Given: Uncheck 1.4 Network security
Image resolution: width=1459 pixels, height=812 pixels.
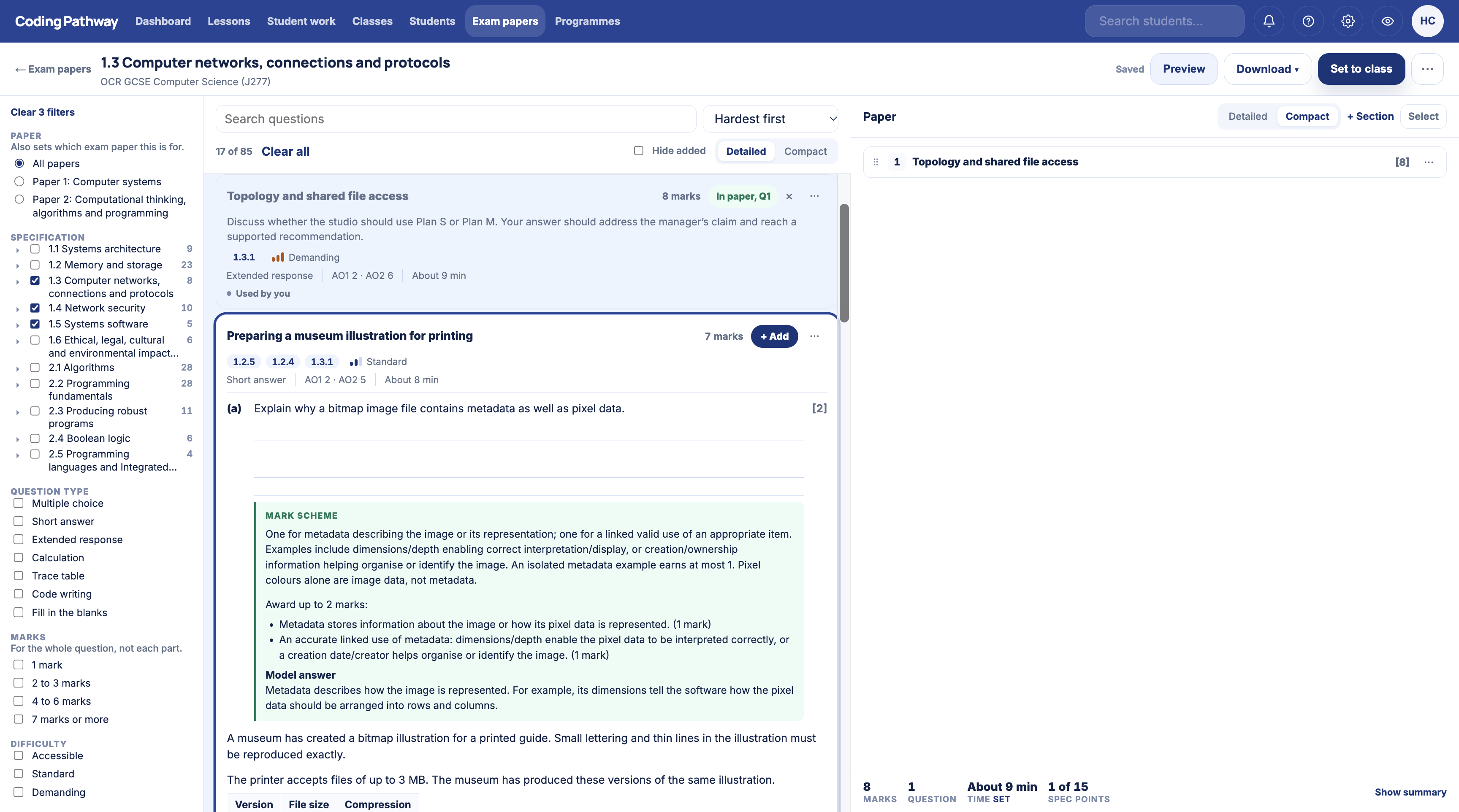Looking at the screenshot, I should [35, 308].
